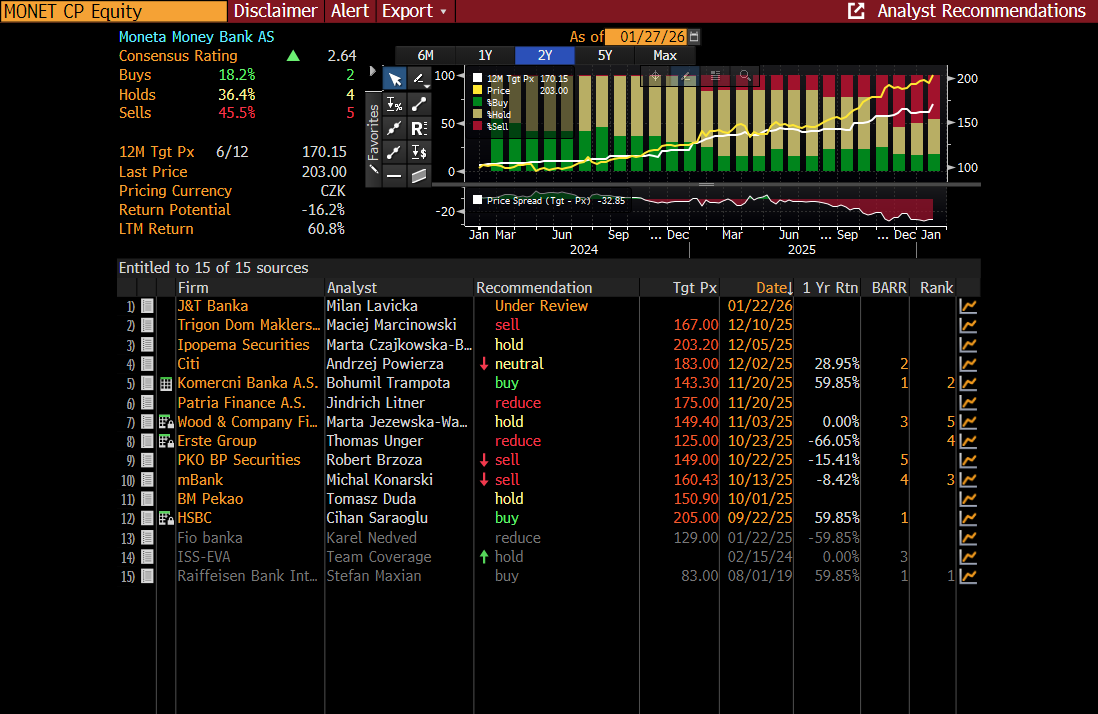Image resolution: width=1098 pixels, height=714 pixels.
Task: Switch chart range to 1Y tab
Action: pyautogui.click(x=485, y=55)
